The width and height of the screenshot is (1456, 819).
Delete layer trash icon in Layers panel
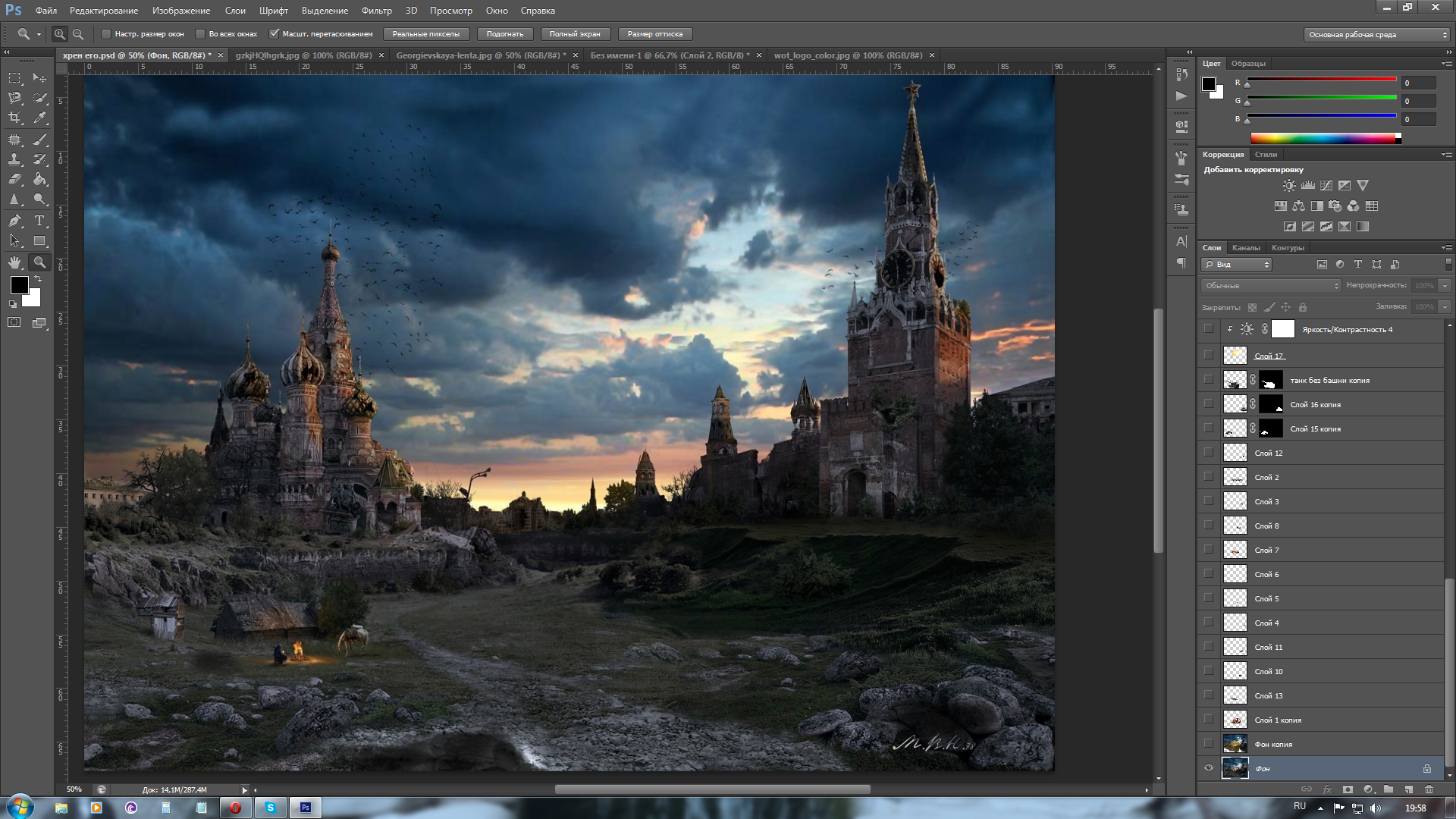pos(1429,789)
